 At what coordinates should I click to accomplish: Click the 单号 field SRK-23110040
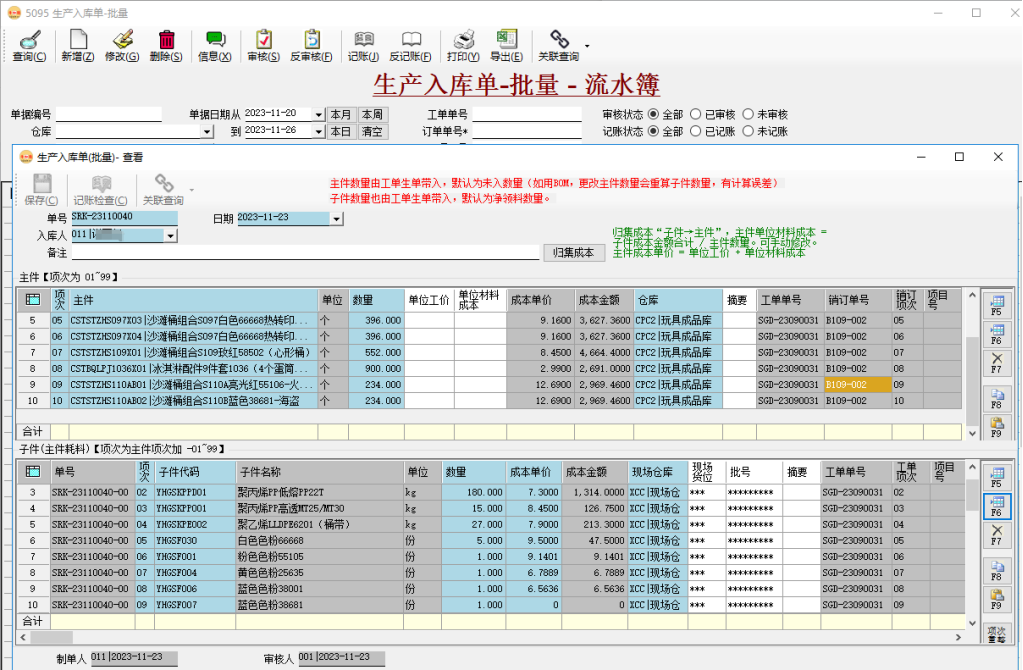[x=124, y=217]
